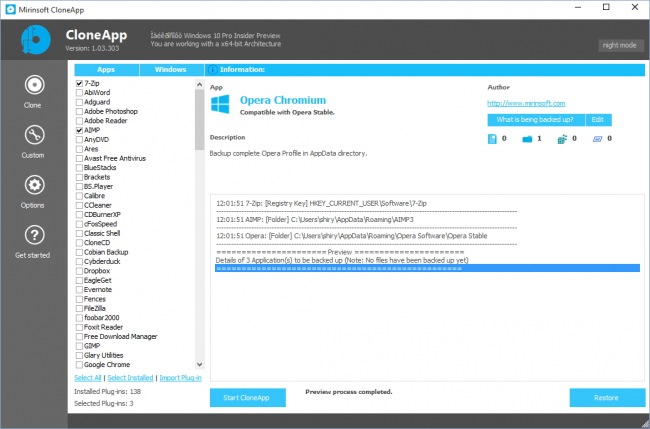650x429 pixels.
Task: Click the Mirinsoft title bar app icon
Action: (10, 9)
